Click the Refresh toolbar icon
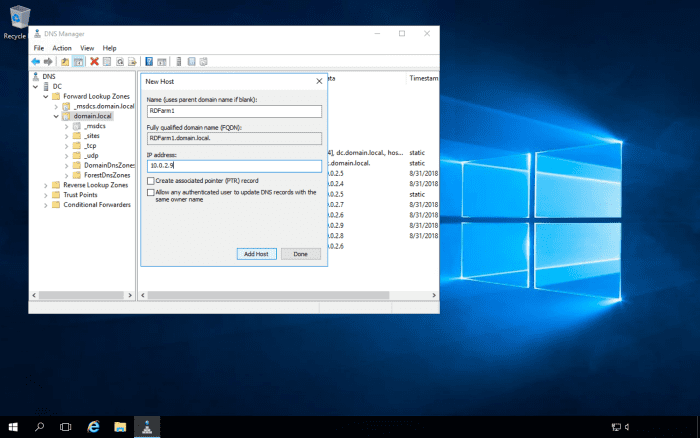700x438 pixels. coord(120,62)
